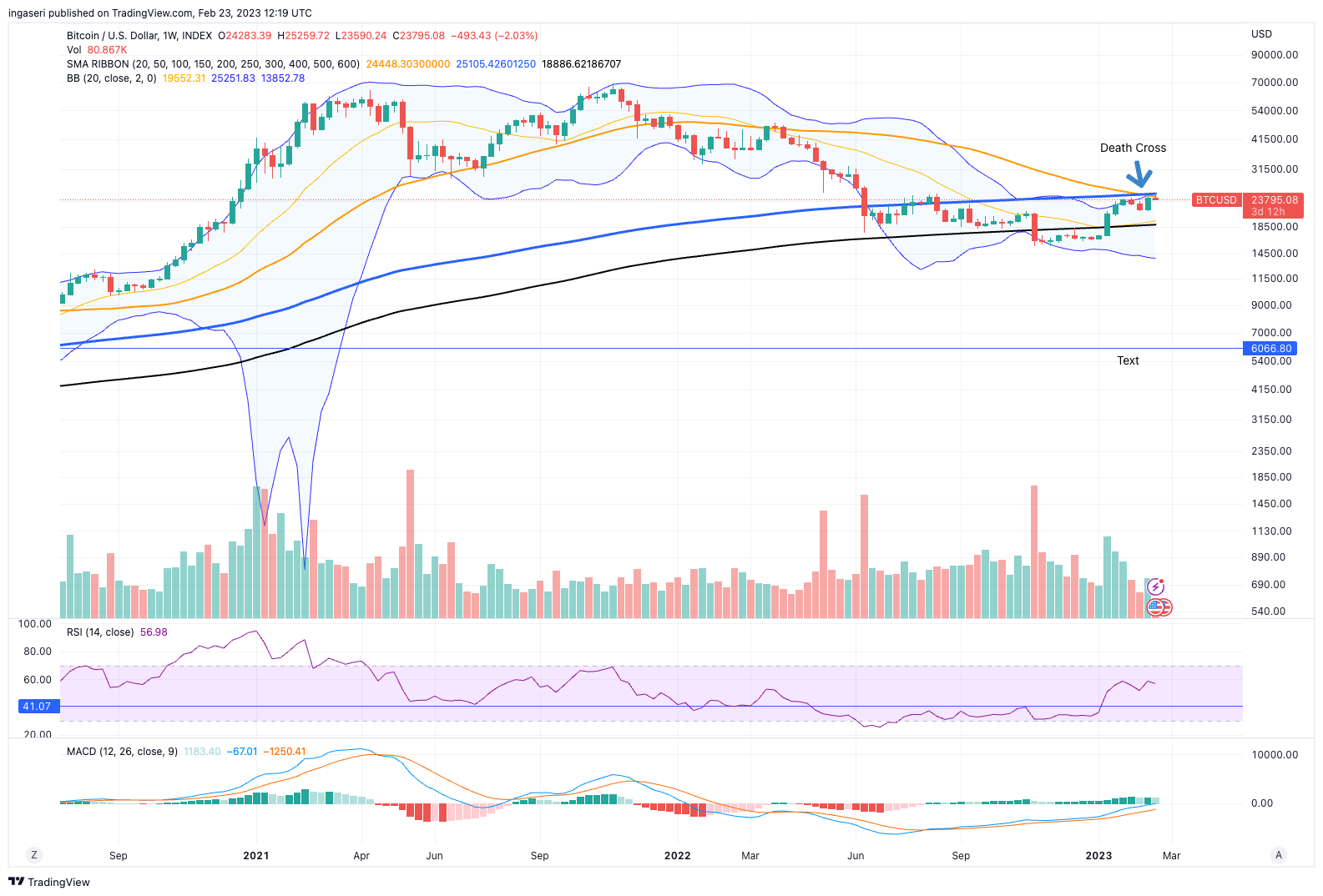Click the 2022 label on the time axis
Screen dimensions: 1323x896
677,856
